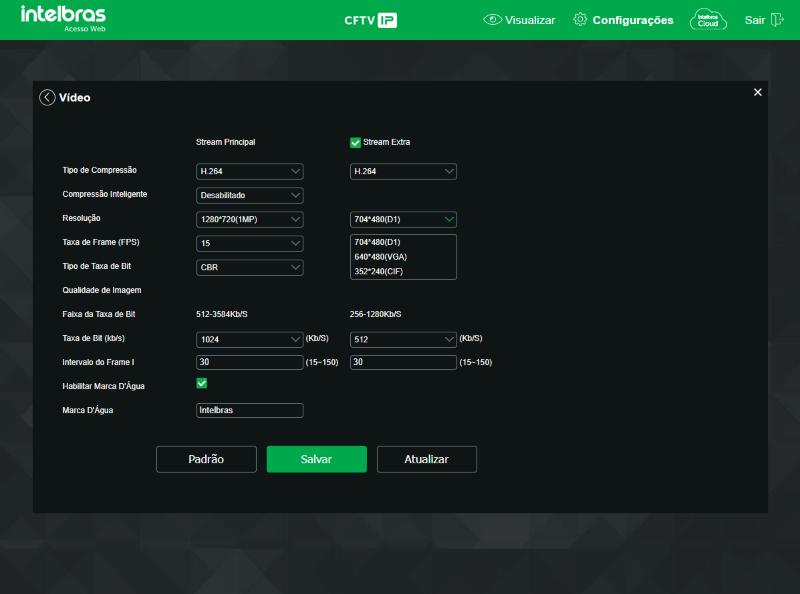
Task: Click the Qualidade de Imagem label
Action: 102,290
